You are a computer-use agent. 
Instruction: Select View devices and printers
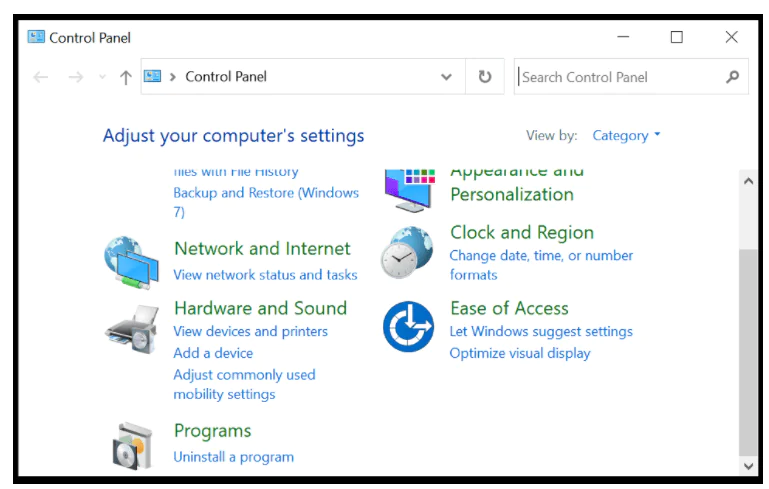pos(250,331)
